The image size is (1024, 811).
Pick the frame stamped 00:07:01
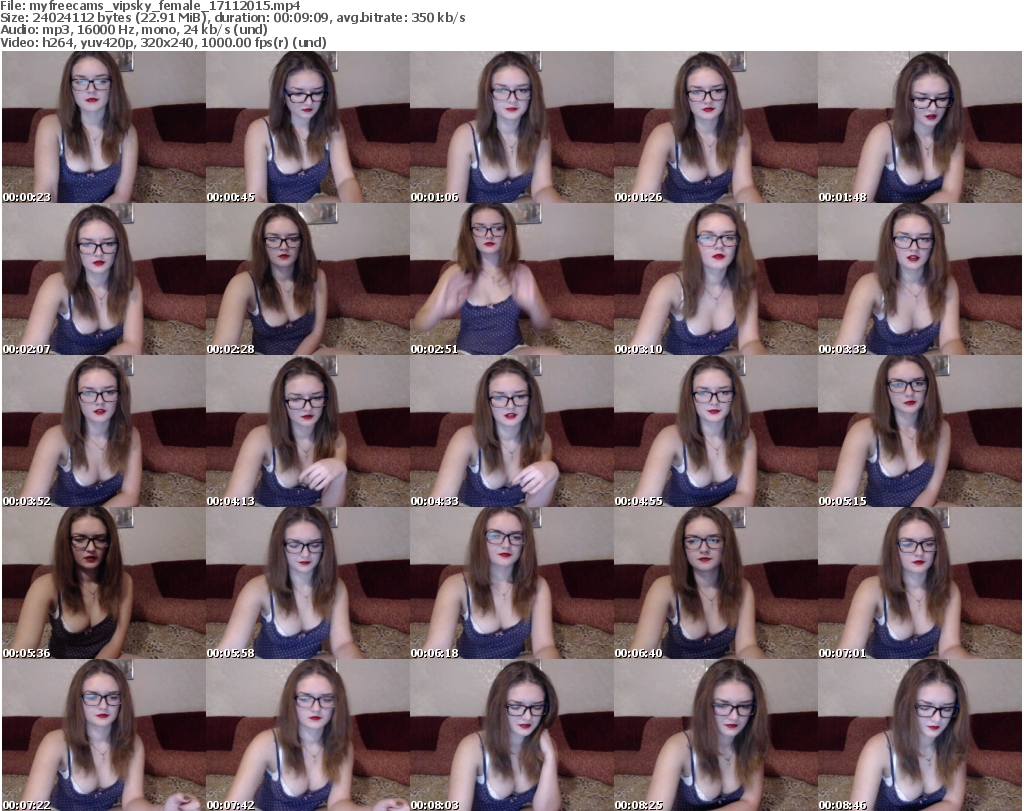point(920,583)
